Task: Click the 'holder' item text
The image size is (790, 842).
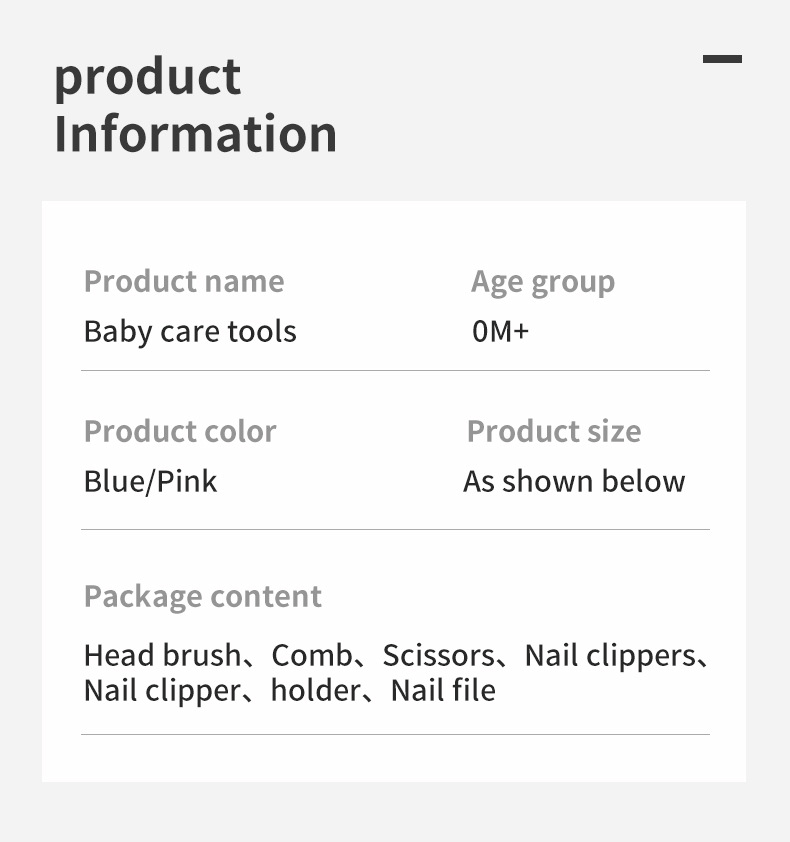Action: tap(315, 690)
